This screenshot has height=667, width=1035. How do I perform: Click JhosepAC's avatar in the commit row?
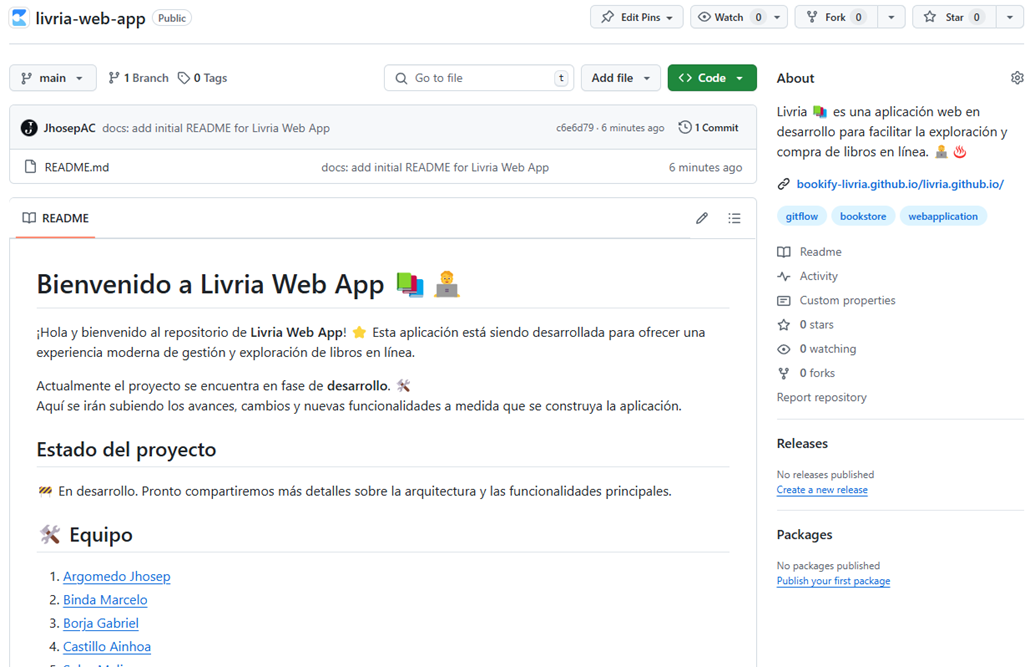(x=29, y=128)
